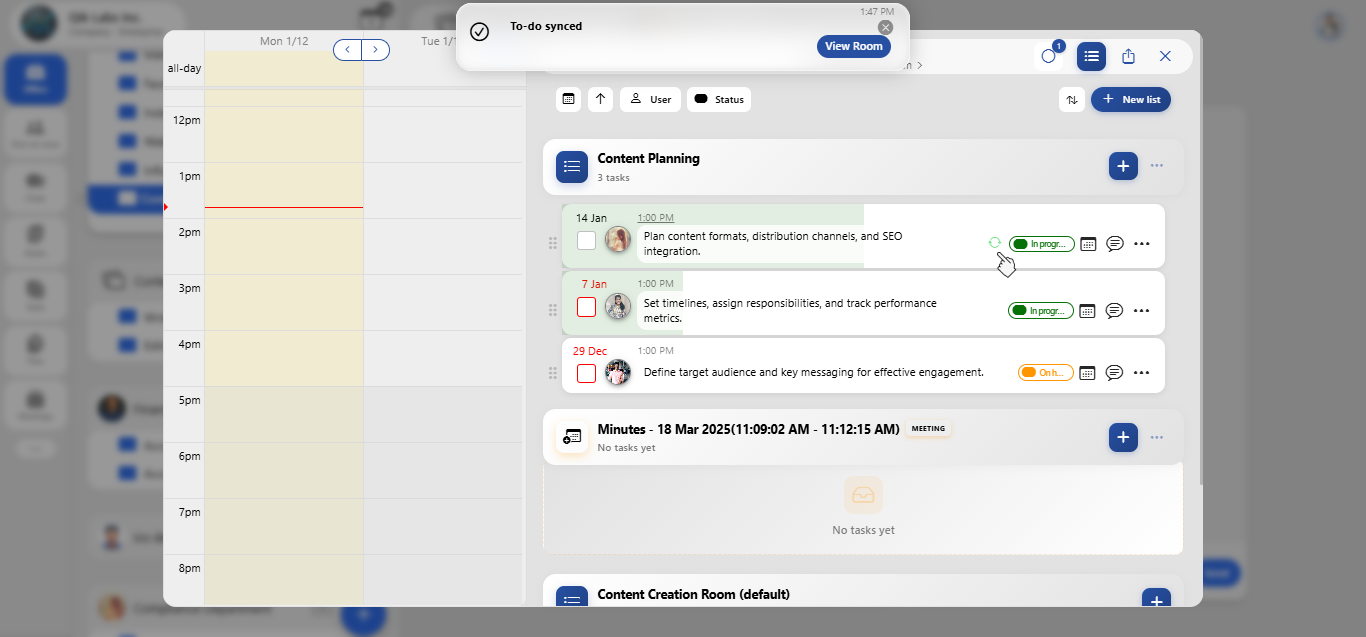This screenshot has width=1366, height=637.
Task: Open the In progress status dropdown on first task
Action: (1041, 244)
